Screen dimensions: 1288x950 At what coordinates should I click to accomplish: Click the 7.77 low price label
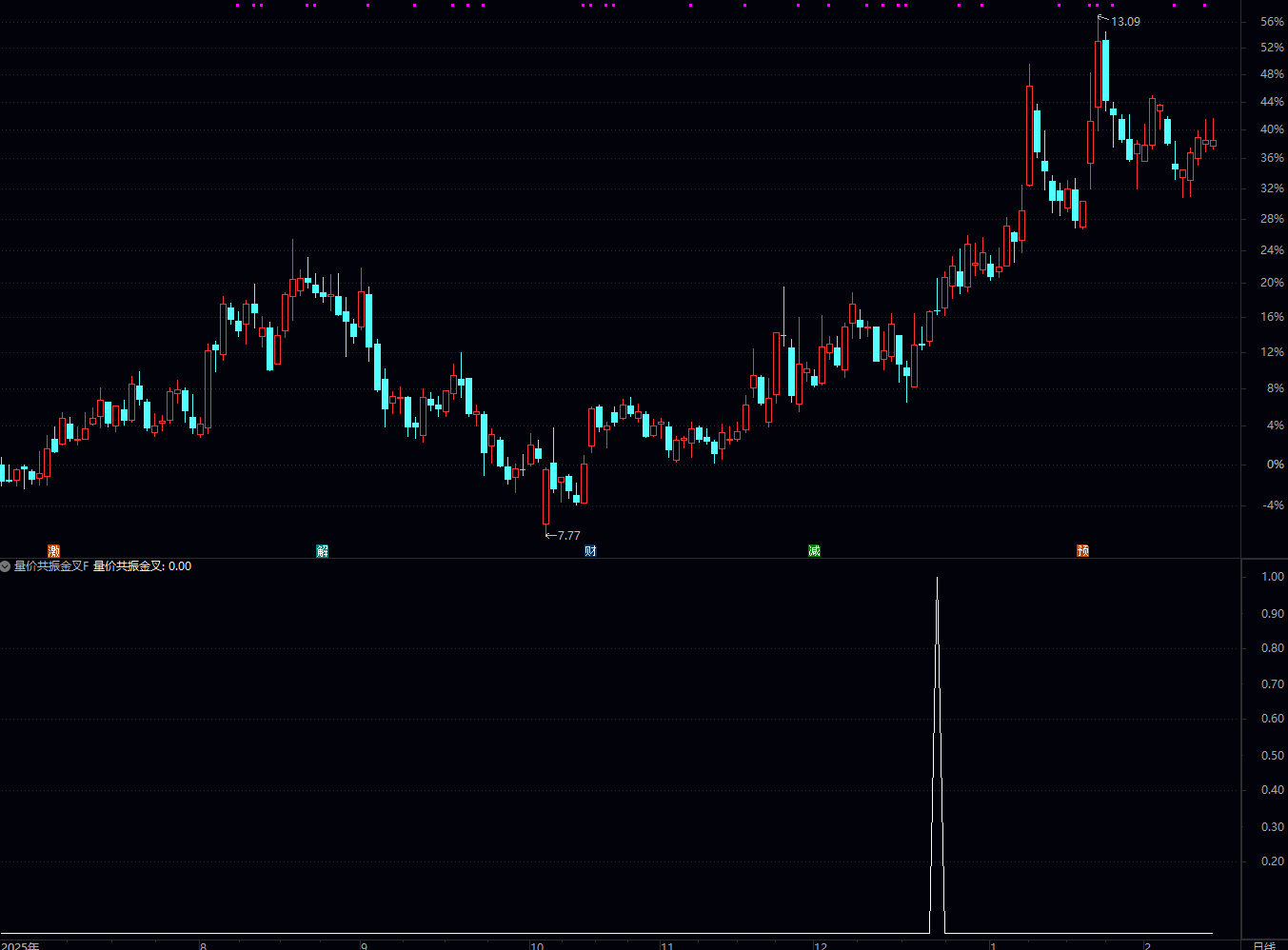tap(568, 536)
